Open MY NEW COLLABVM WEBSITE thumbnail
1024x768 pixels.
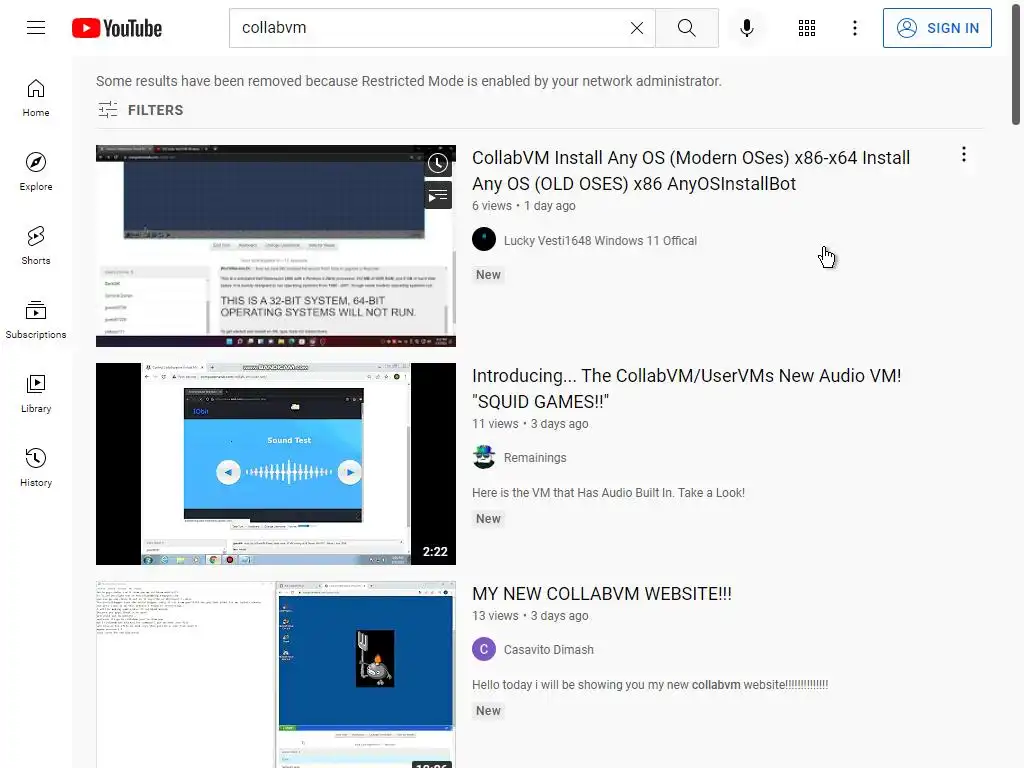(276, 675)
